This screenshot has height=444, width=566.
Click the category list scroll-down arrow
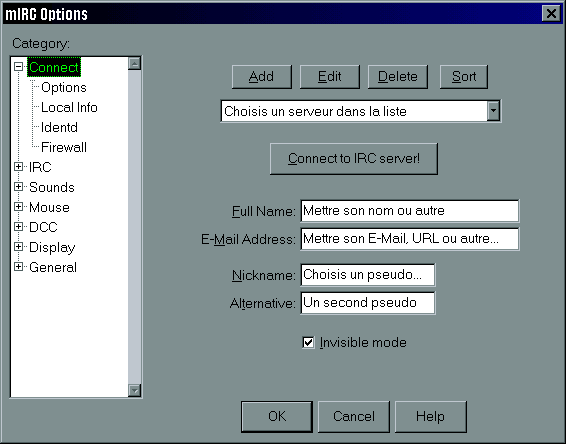coord(134,390)
